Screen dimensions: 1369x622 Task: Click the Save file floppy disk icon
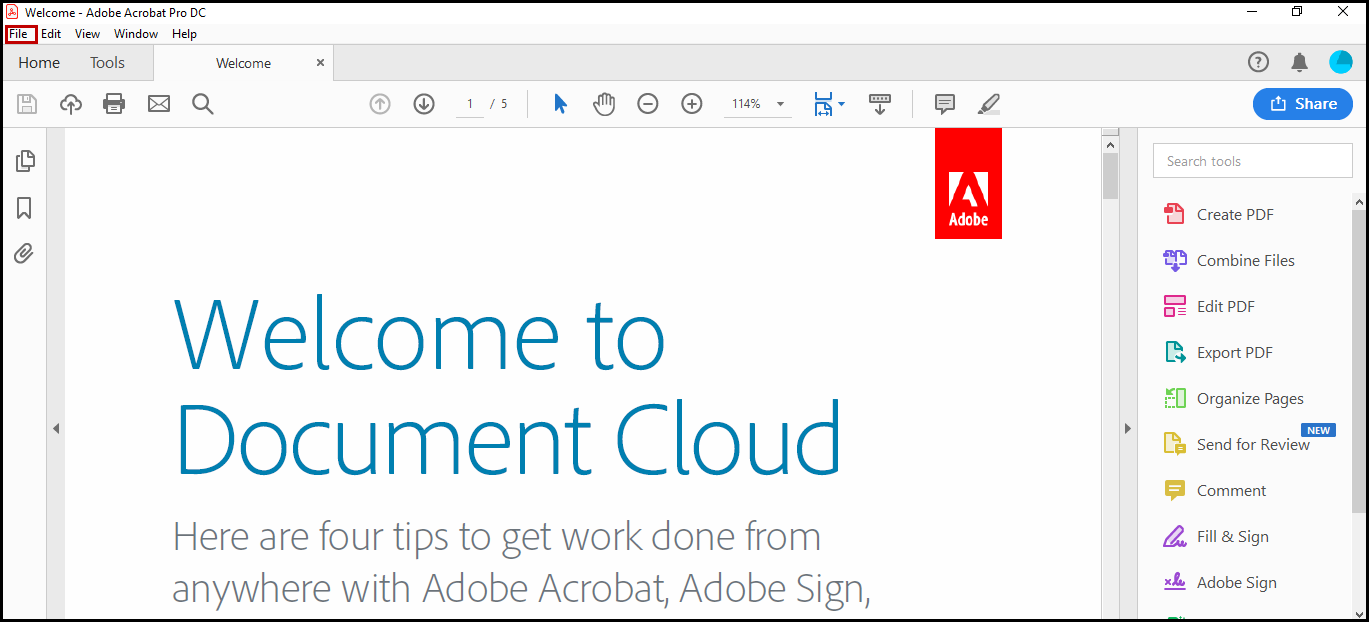coord(27,104)
